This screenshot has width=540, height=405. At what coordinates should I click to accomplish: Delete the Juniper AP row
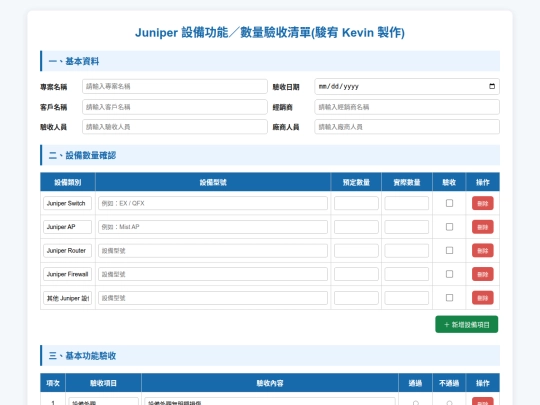482,227
